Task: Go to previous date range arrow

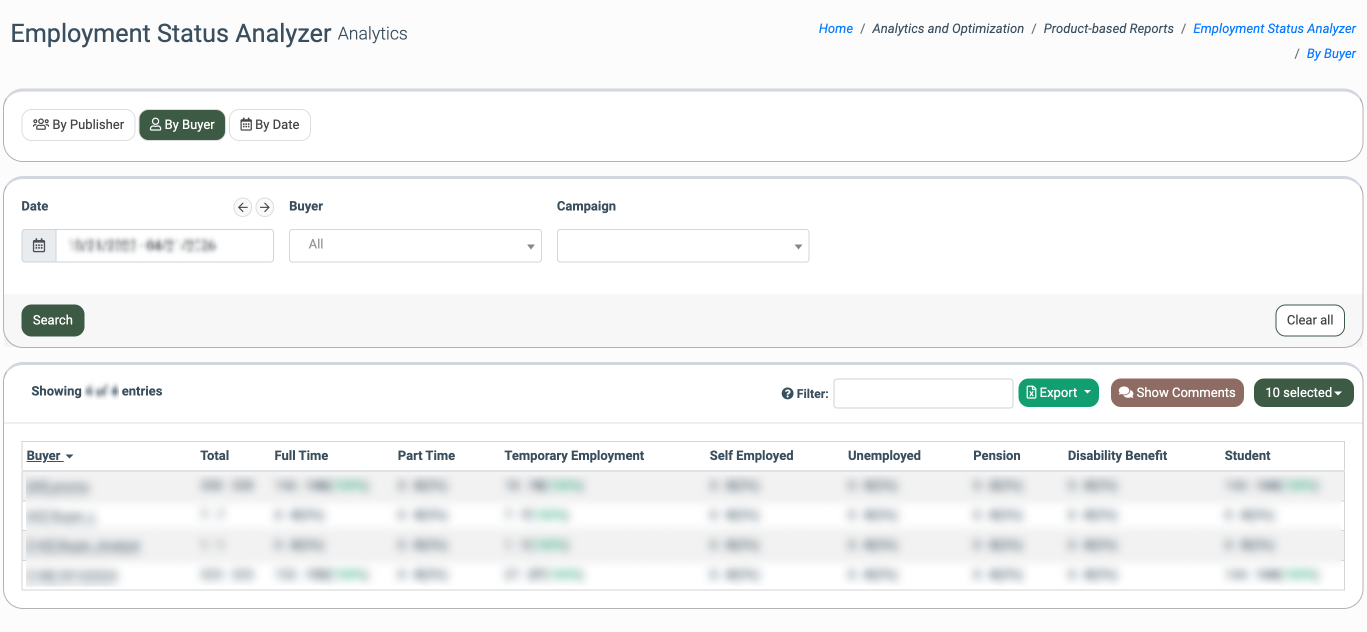Action: pos(243,207)
